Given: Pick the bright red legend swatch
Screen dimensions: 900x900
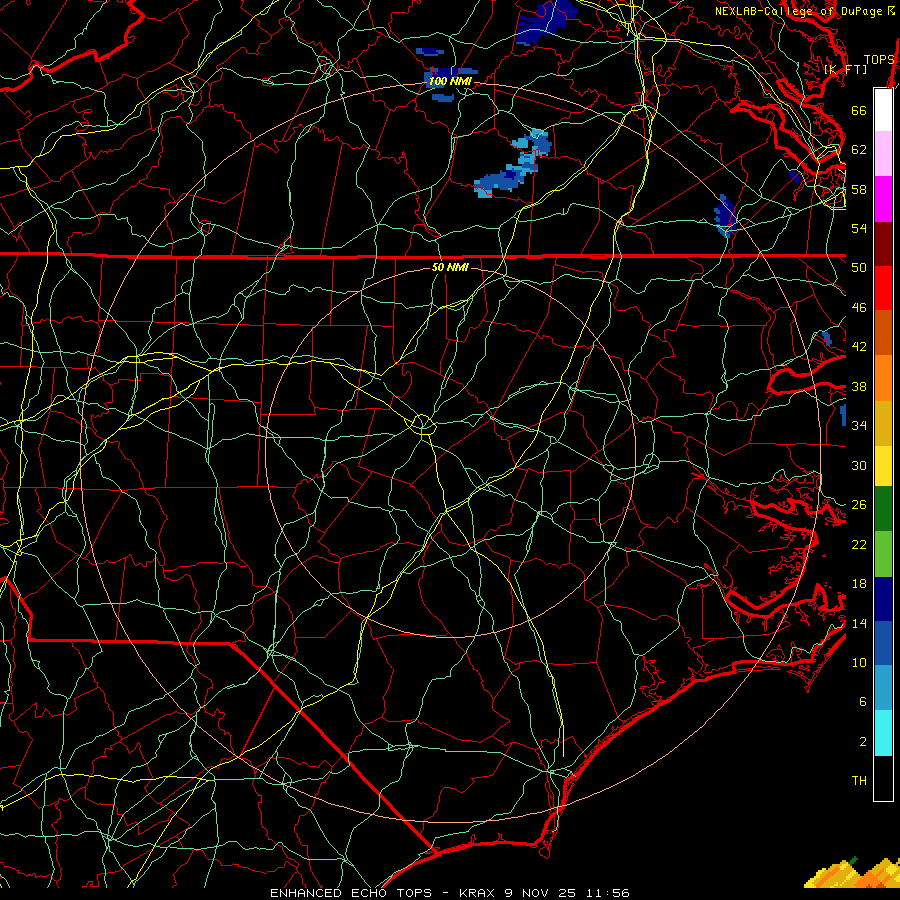Looking at the screenshot, I should click(x=883, y=288).
